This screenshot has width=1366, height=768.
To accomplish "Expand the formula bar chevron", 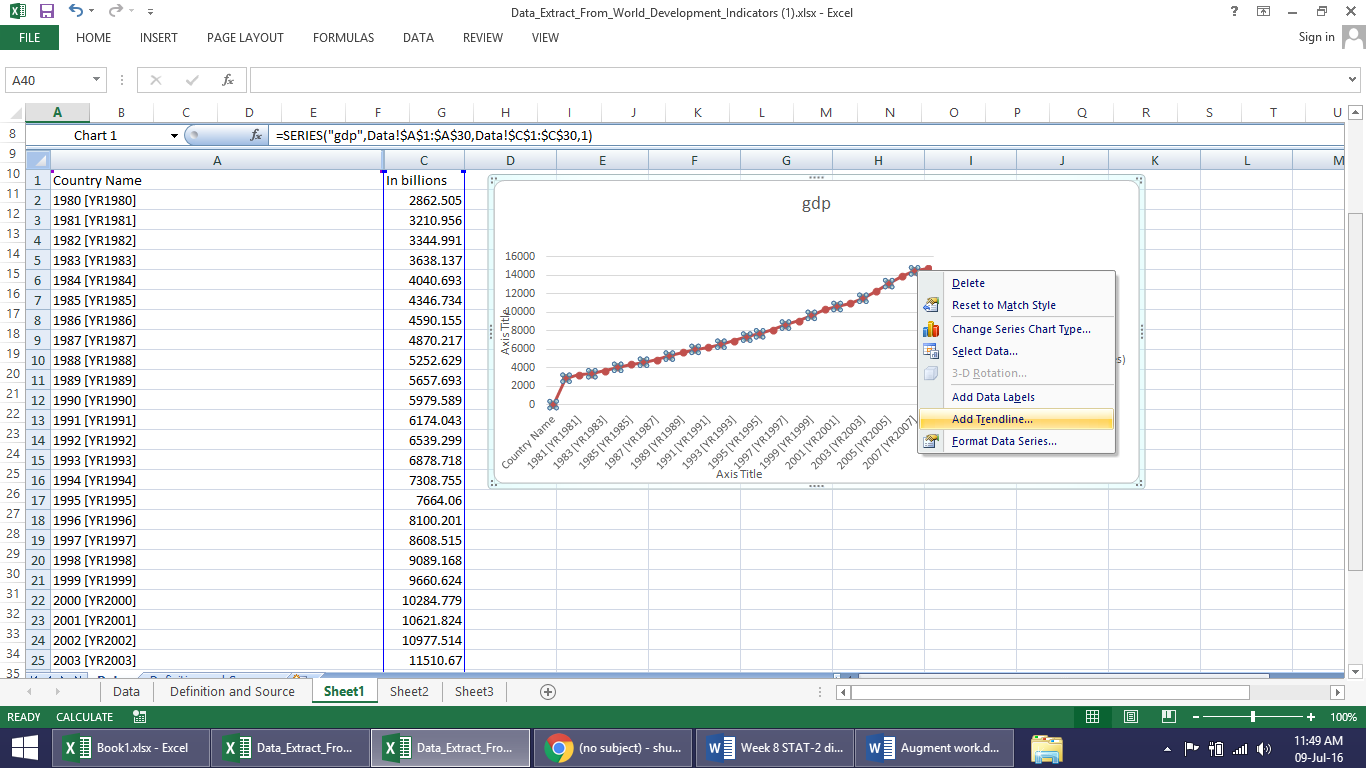I will click(1353, 80).
